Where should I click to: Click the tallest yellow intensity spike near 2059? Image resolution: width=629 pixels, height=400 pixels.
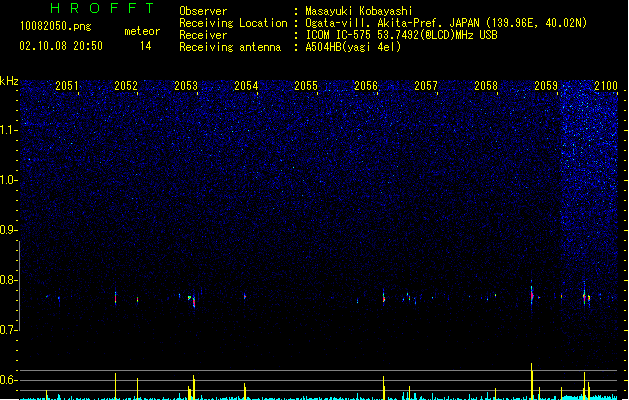(532, 381)
